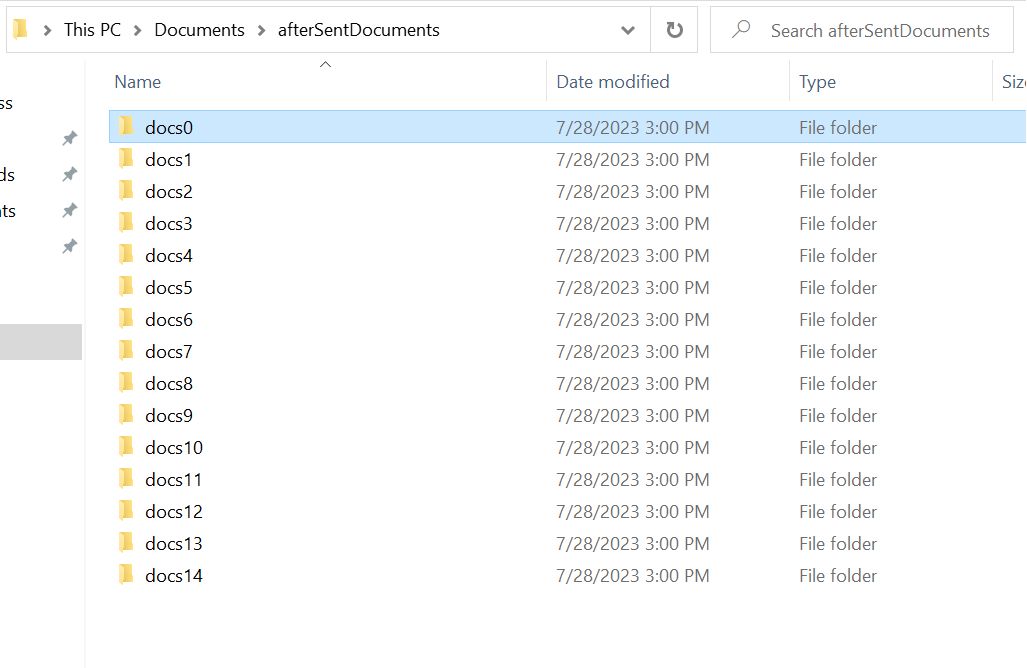Click the magnifier search icon
Image resolution: width=1027 pixels, height=668 pixels.
click(741, 29)
